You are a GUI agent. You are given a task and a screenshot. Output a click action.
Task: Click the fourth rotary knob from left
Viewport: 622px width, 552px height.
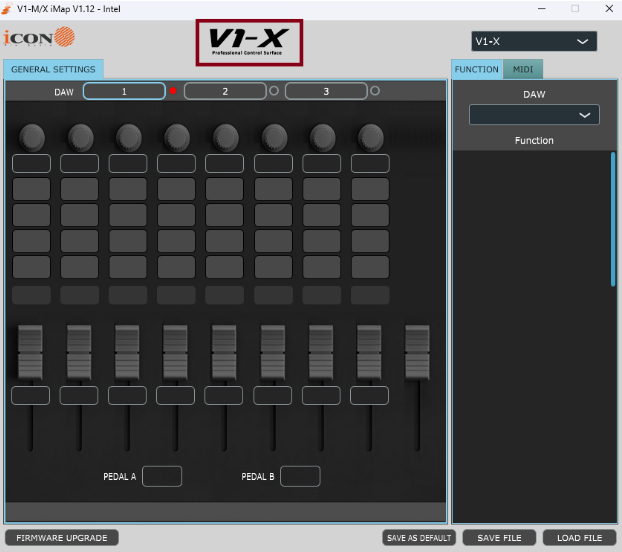(x=177, y=138)
